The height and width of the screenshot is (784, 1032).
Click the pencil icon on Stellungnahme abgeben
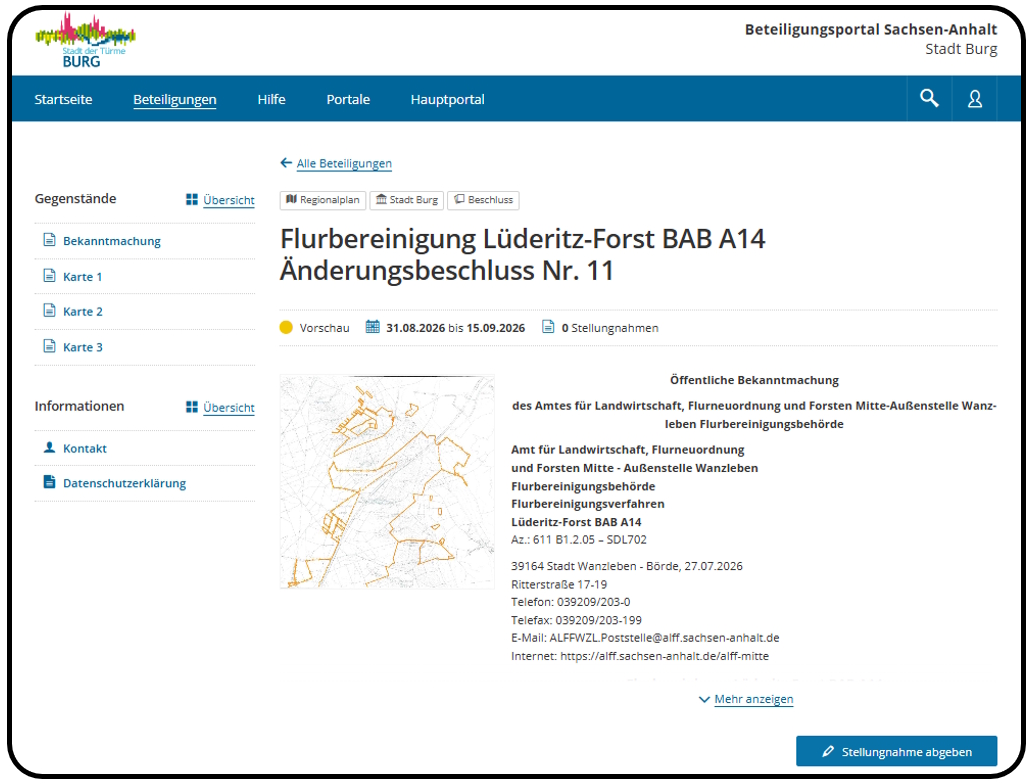pos(828,751)
